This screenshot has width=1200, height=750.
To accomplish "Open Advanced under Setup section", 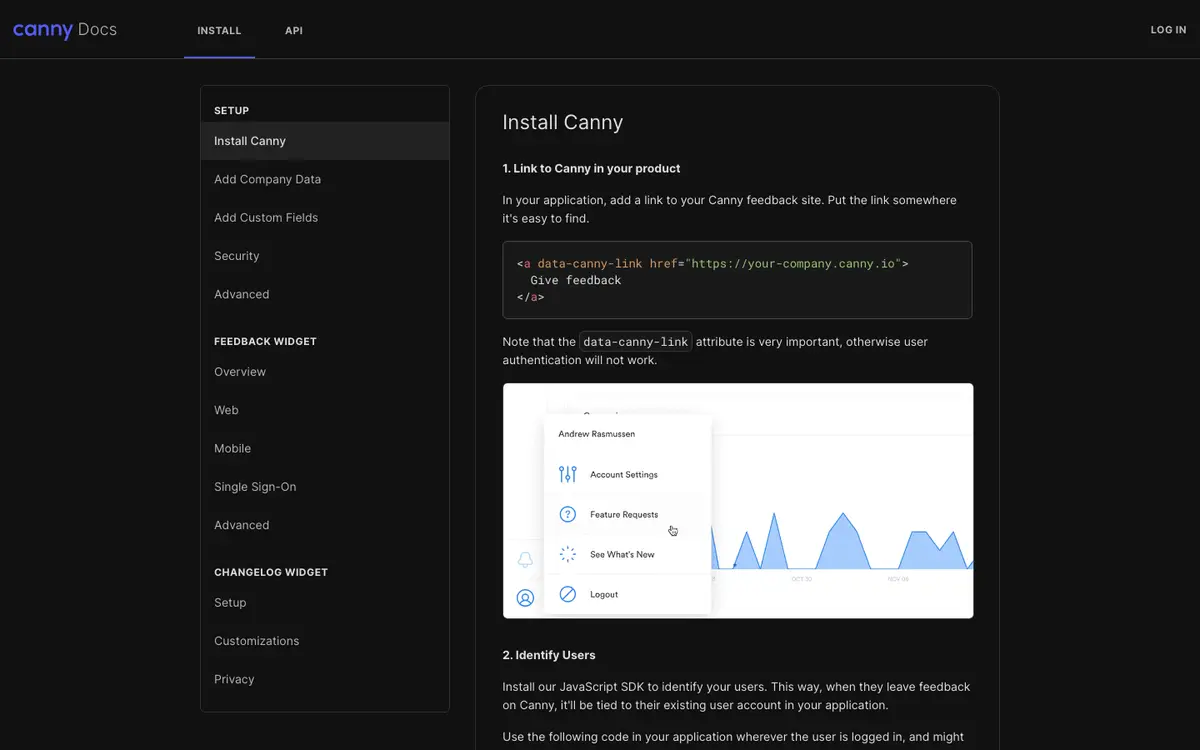I will click(x=325, y=294).
